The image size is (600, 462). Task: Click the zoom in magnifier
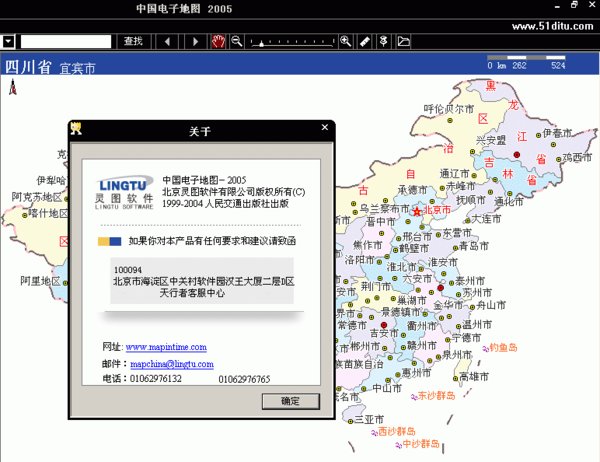point(346,41)
